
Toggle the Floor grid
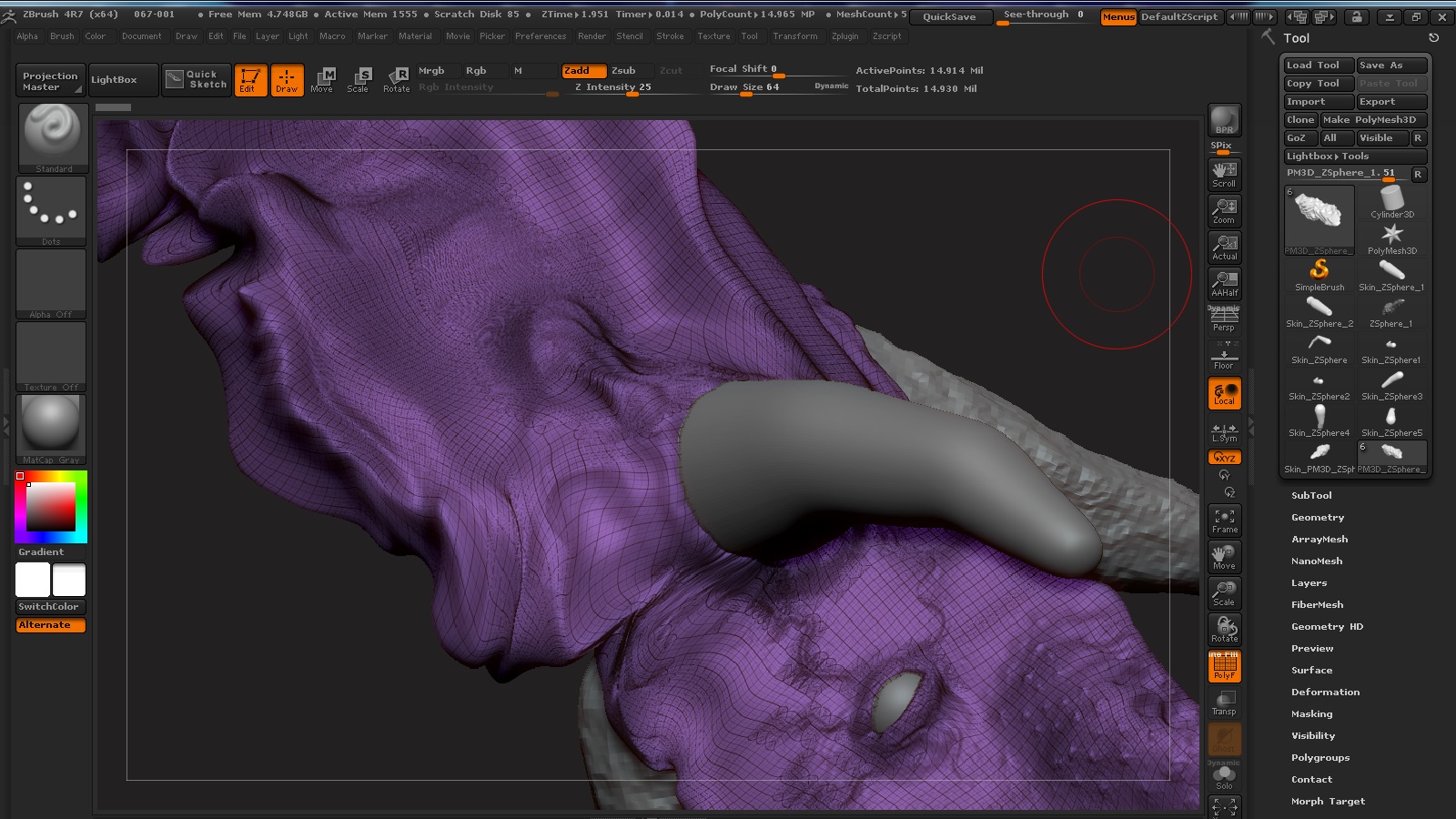point(1224,356)
